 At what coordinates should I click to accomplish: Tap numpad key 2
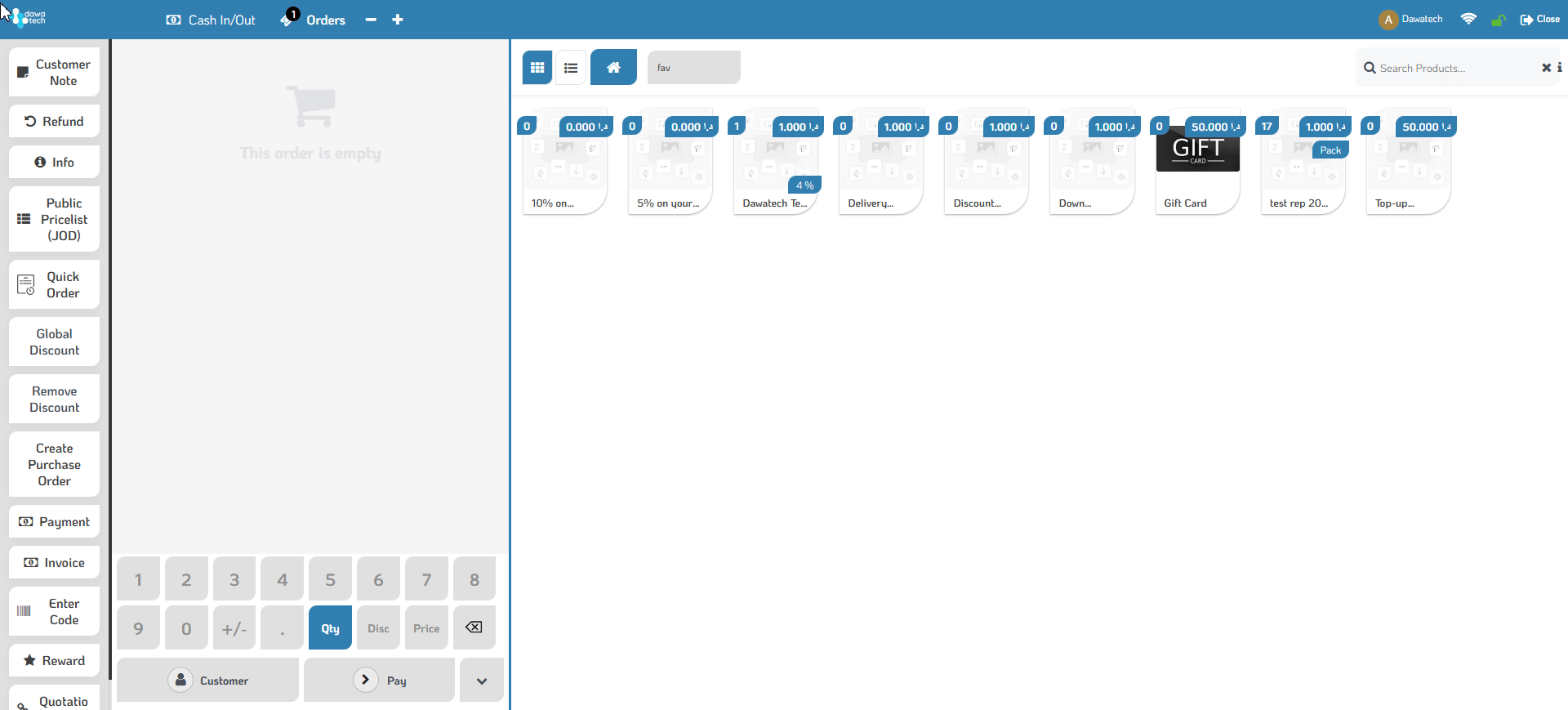click(186, 579)
